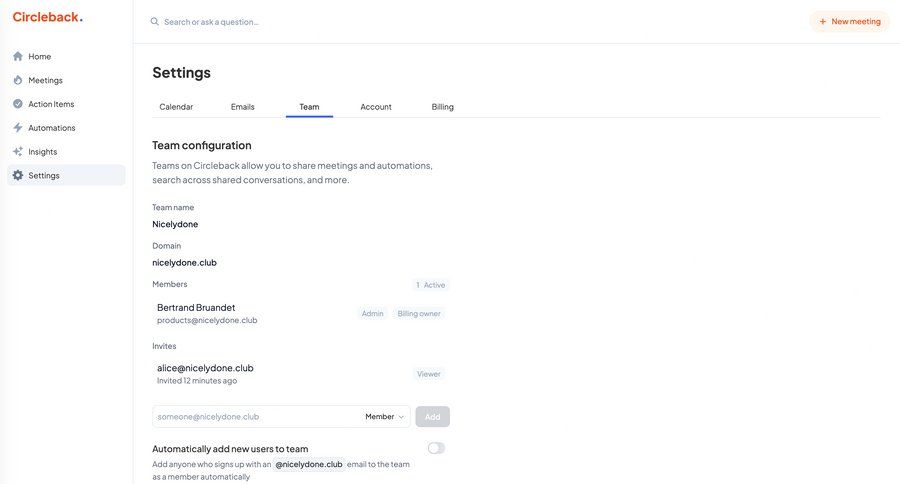
Task: Open Insights using the sparkle icon
Action: pos(18,152)
